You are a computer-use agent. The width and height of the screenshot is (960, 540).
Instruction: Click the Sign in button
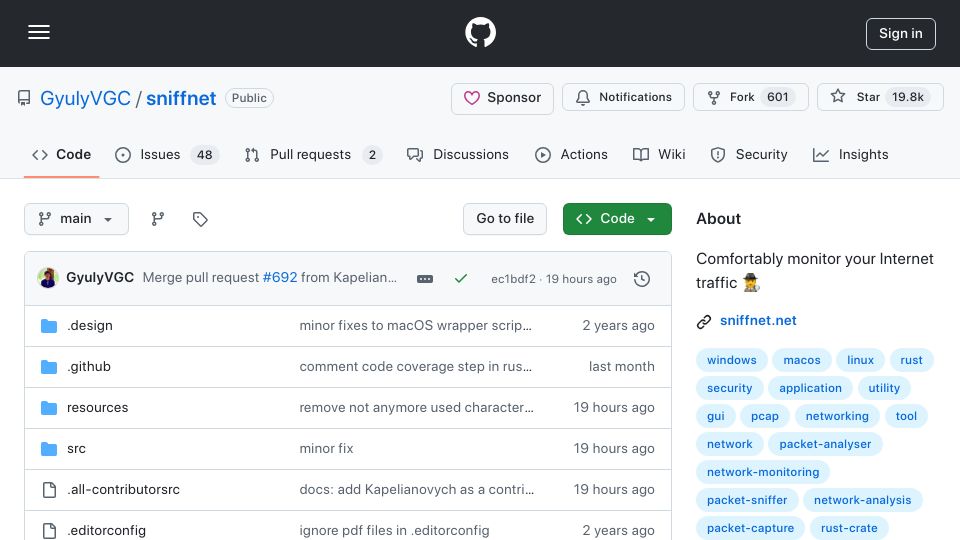901,34
